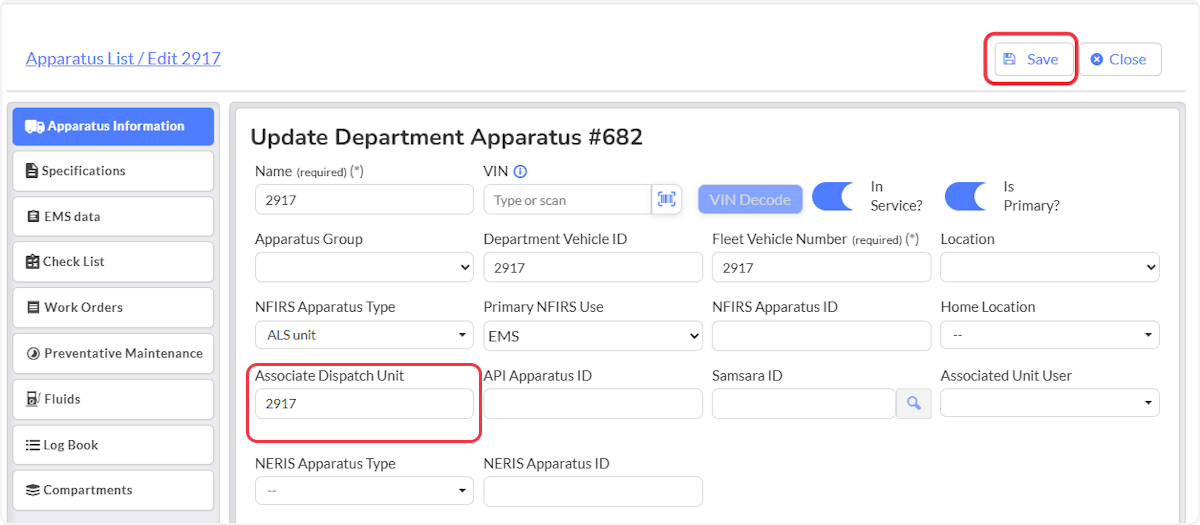
Task: Click the floppy disk icon on Save
Action: [x=1010, y=59]
